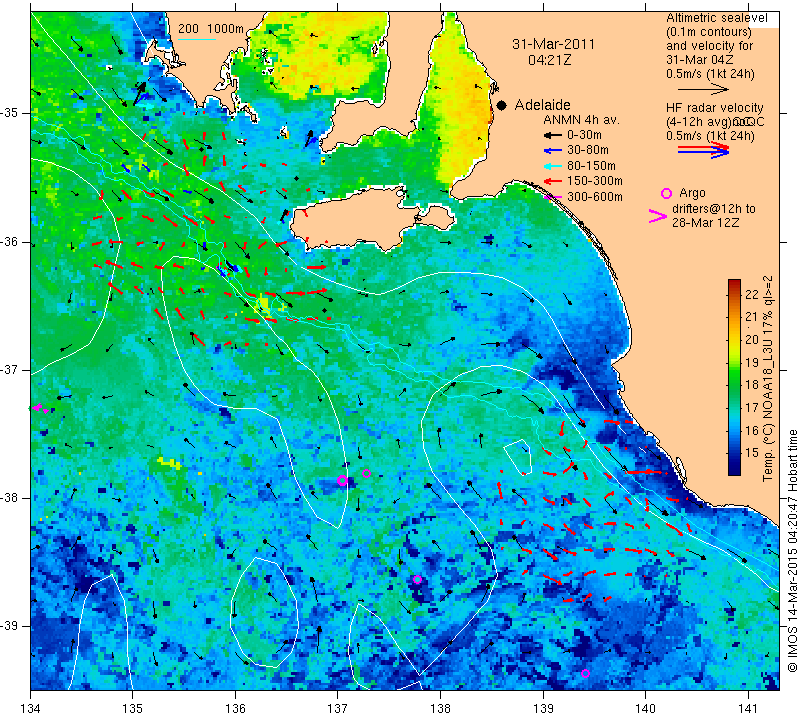
Task: Click the red and blue HF radar arrows
Action: 703,150
